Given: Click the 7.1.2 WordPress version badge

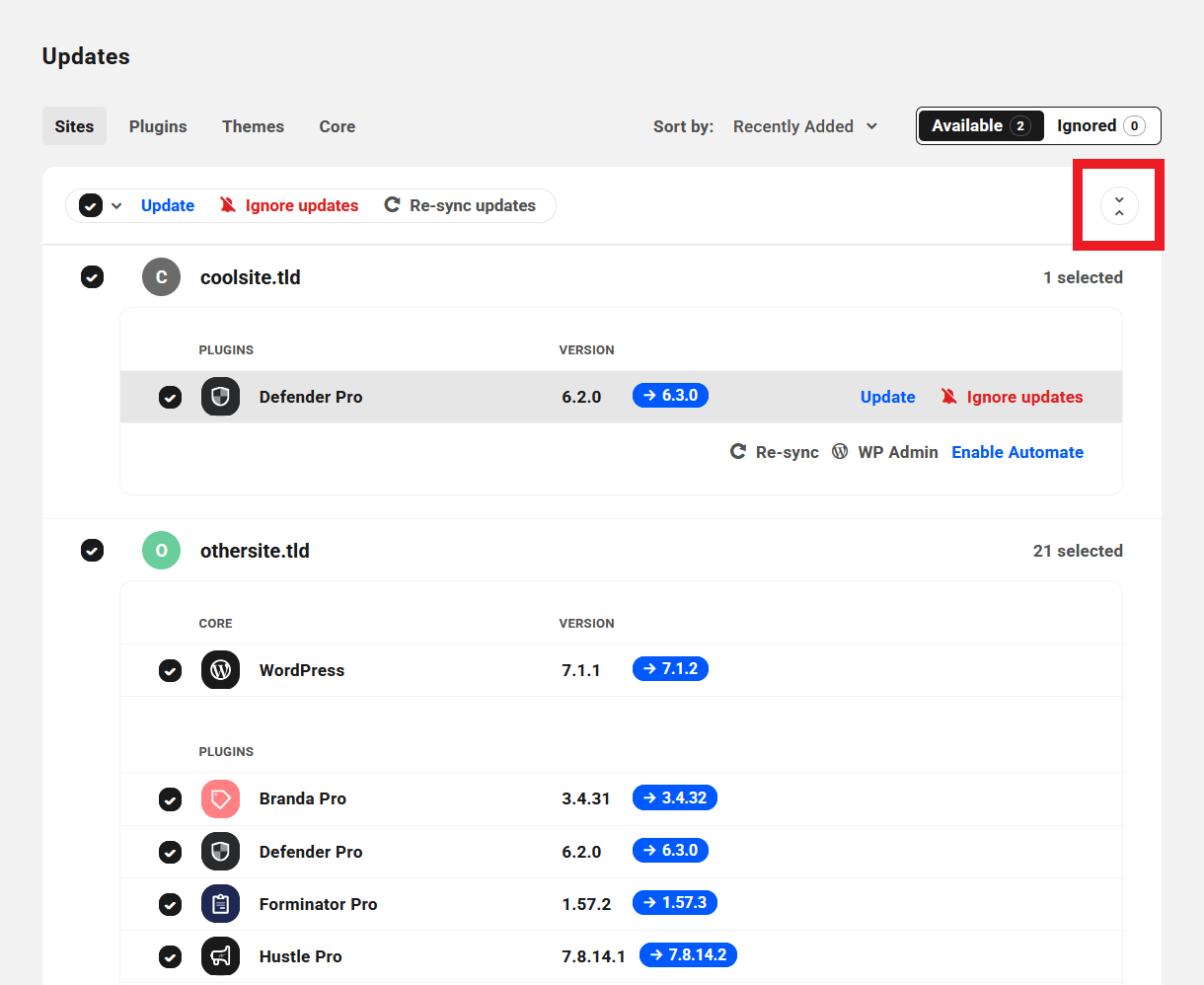Looking at the screenshot, I should click(x=670, y=669).
